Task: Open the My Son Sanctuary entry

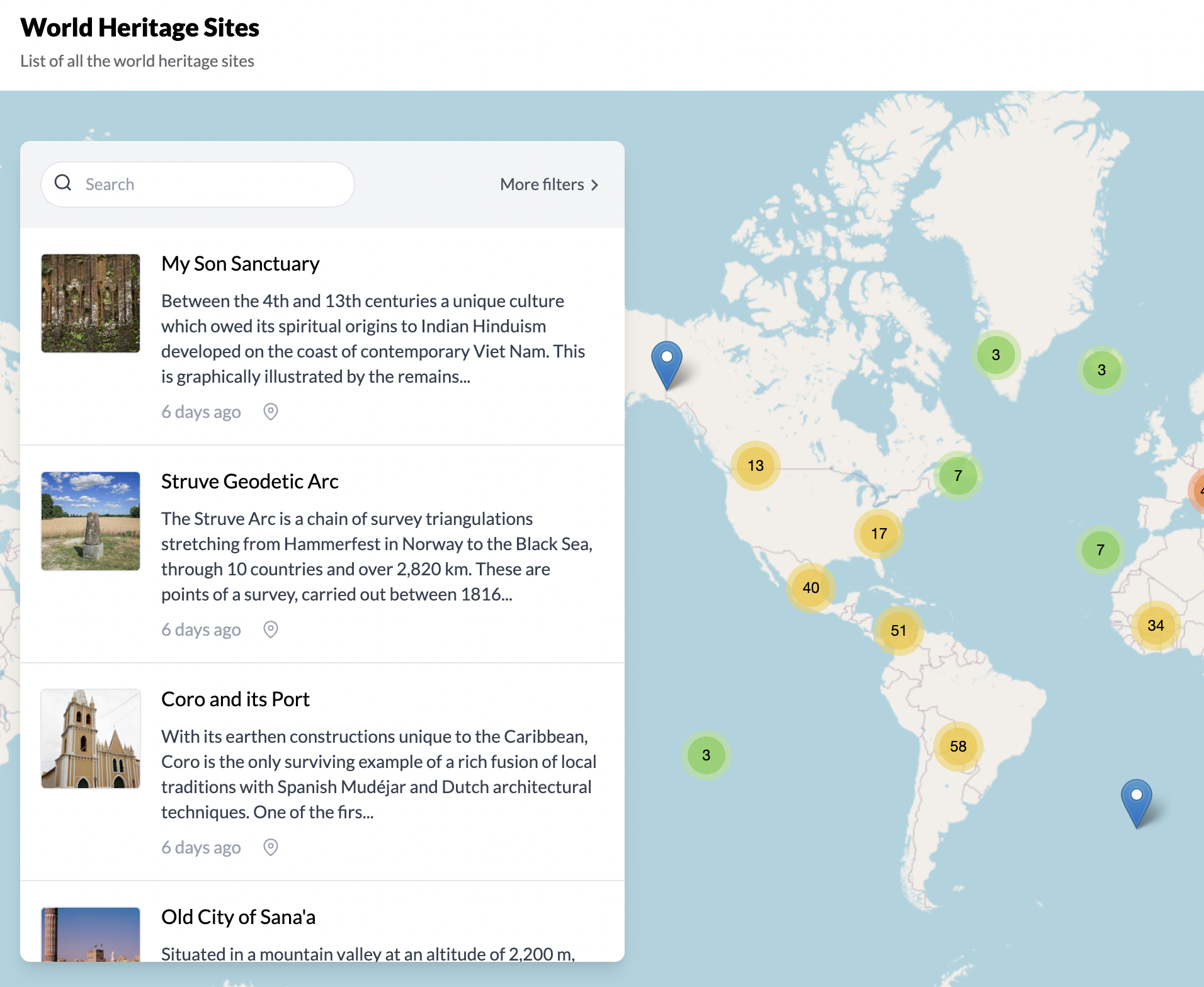Action: (x=240, y=263)
